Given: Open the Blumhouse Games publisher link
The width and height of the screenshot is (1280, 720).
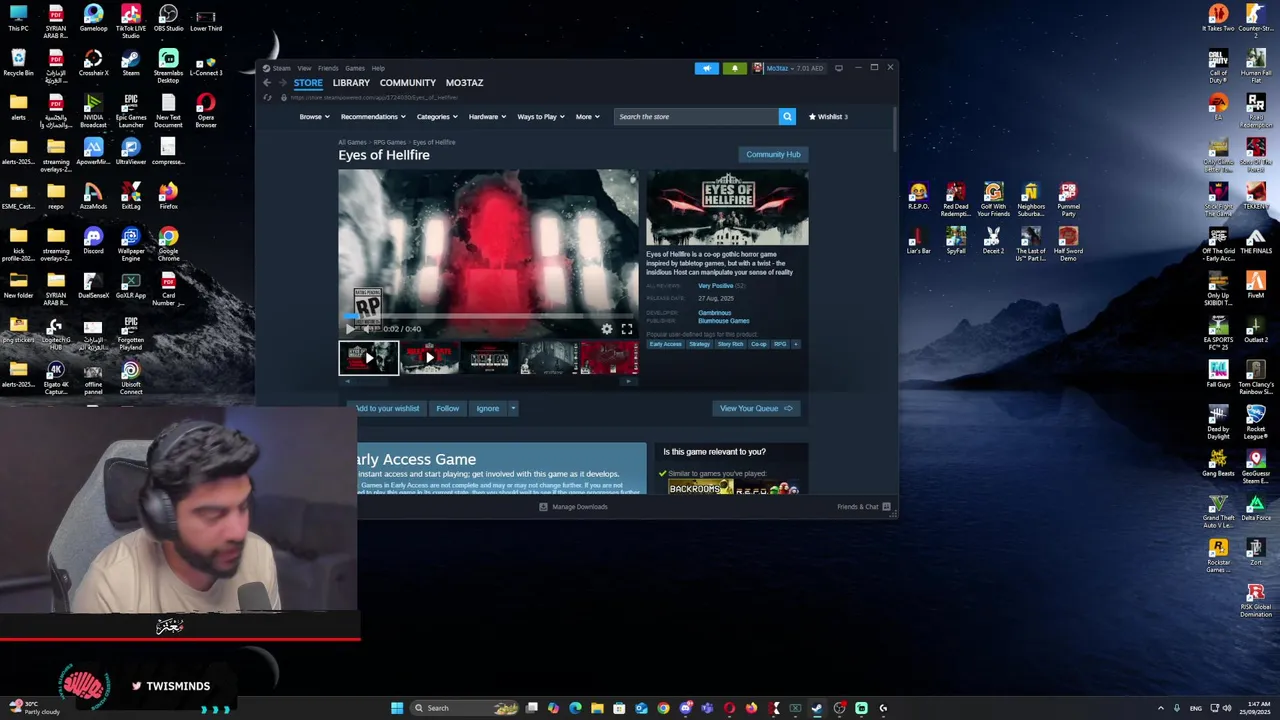Looking at the screenshot, I should (x=723, y=321).
